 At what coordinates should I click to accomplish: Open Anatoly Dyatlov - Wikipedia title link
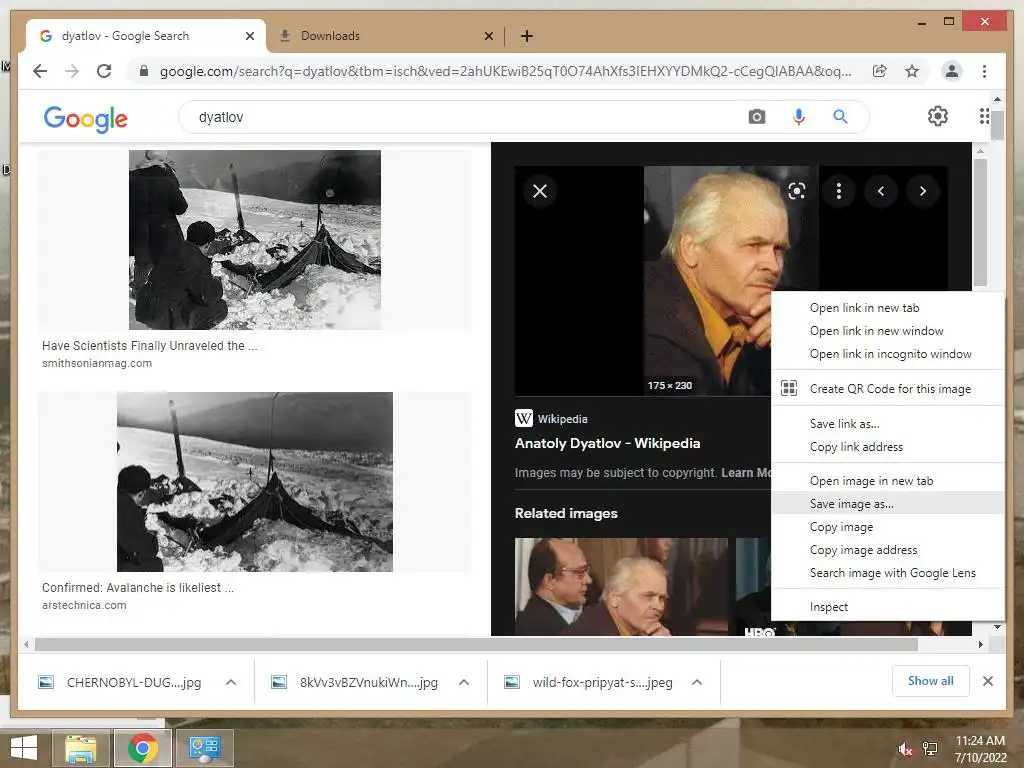coord(607,443)
